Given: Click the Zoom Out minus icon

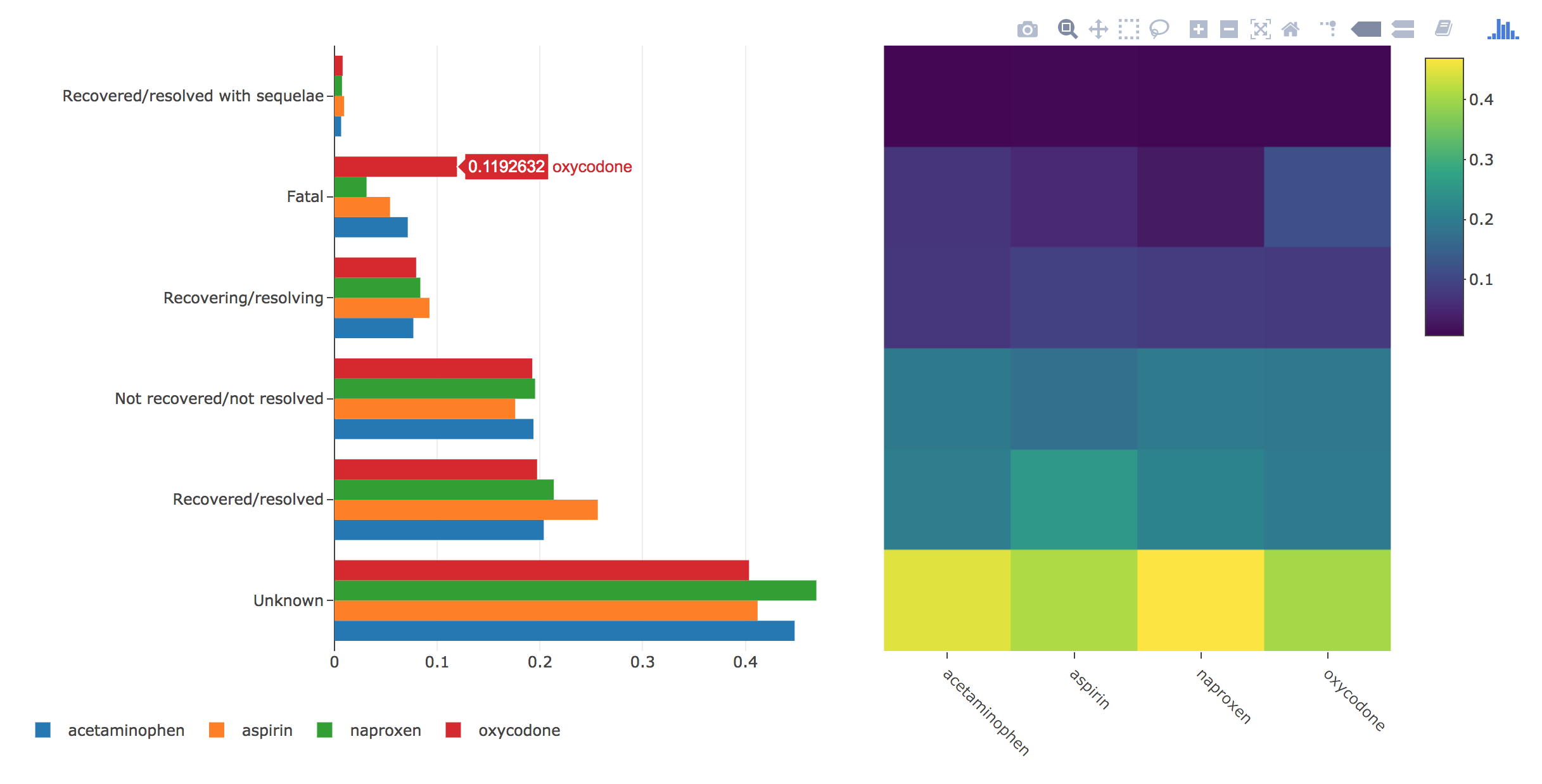Looking at the screenshot, I should tap(1228, 29).
